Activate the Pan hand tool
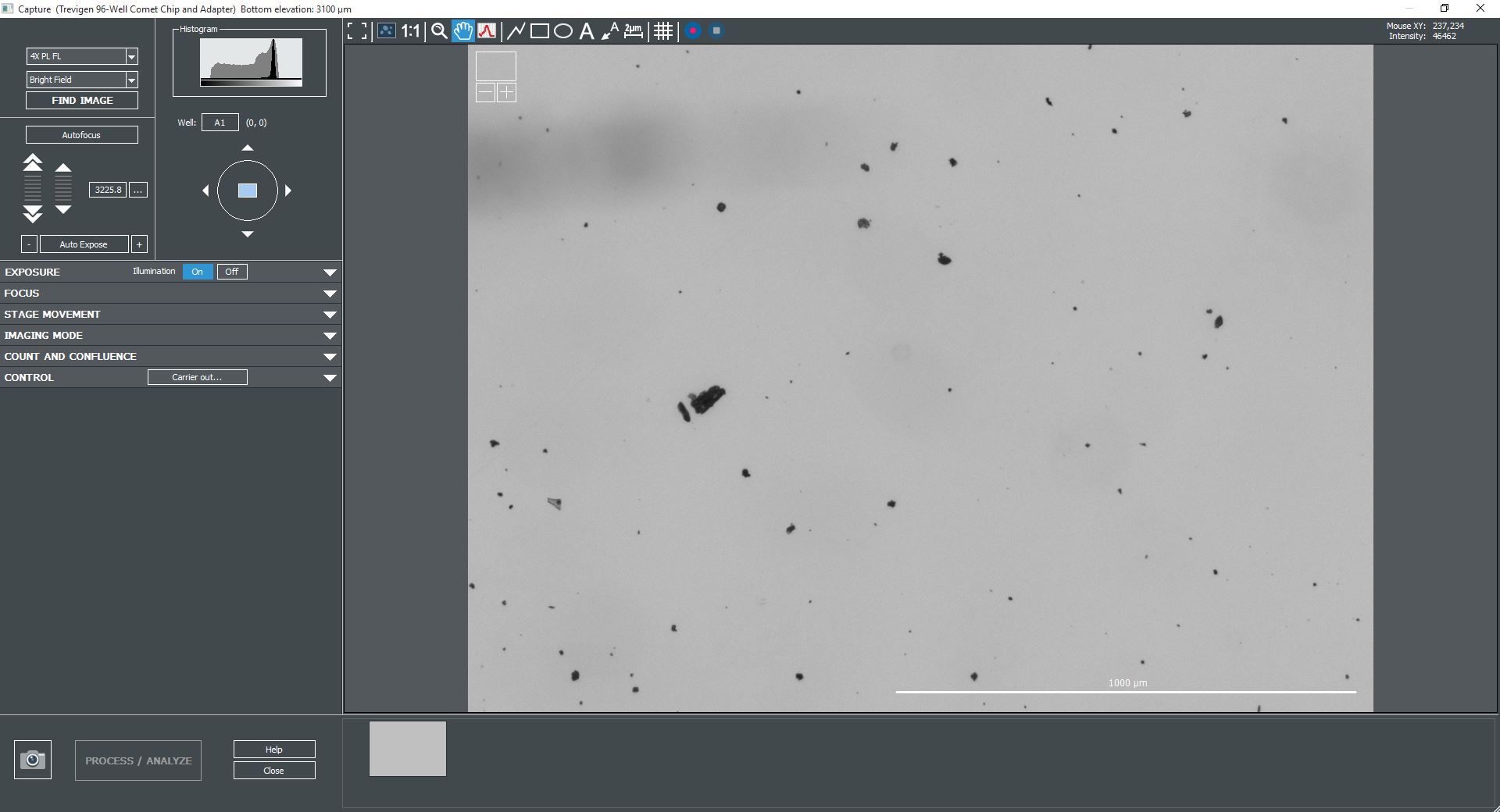Image resolution: width=1500 pixels, height=812 pixels. 462,31
